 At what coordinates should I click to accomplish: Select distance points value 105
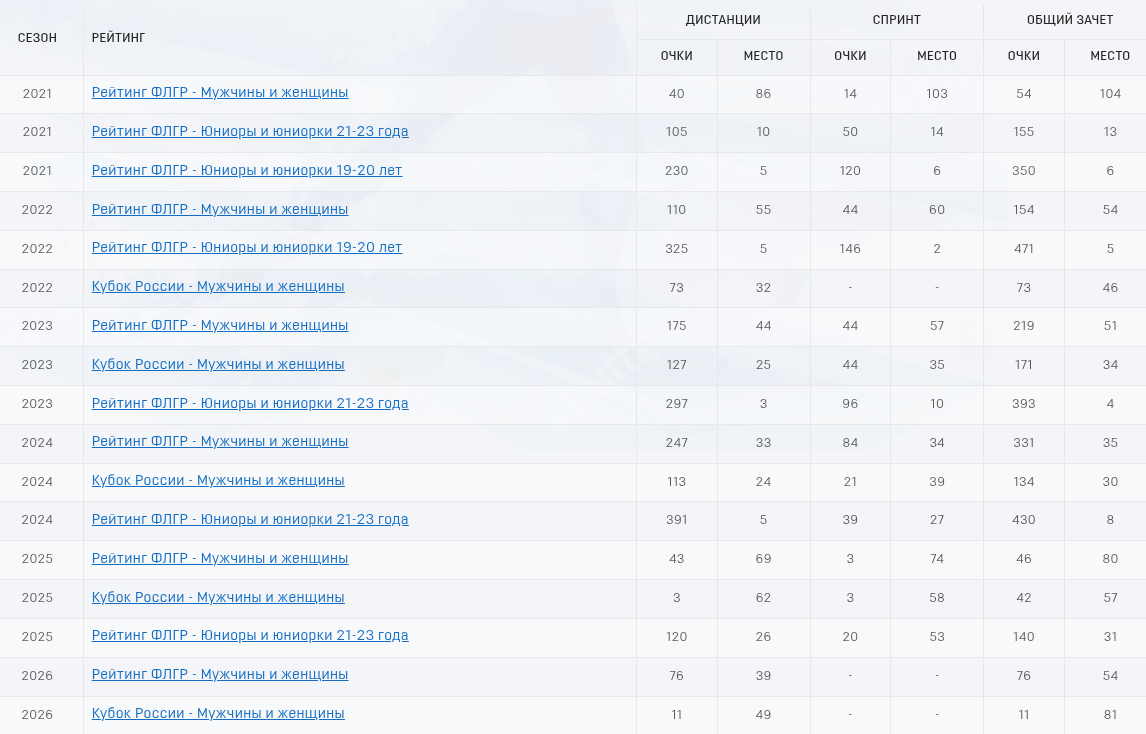676,132
